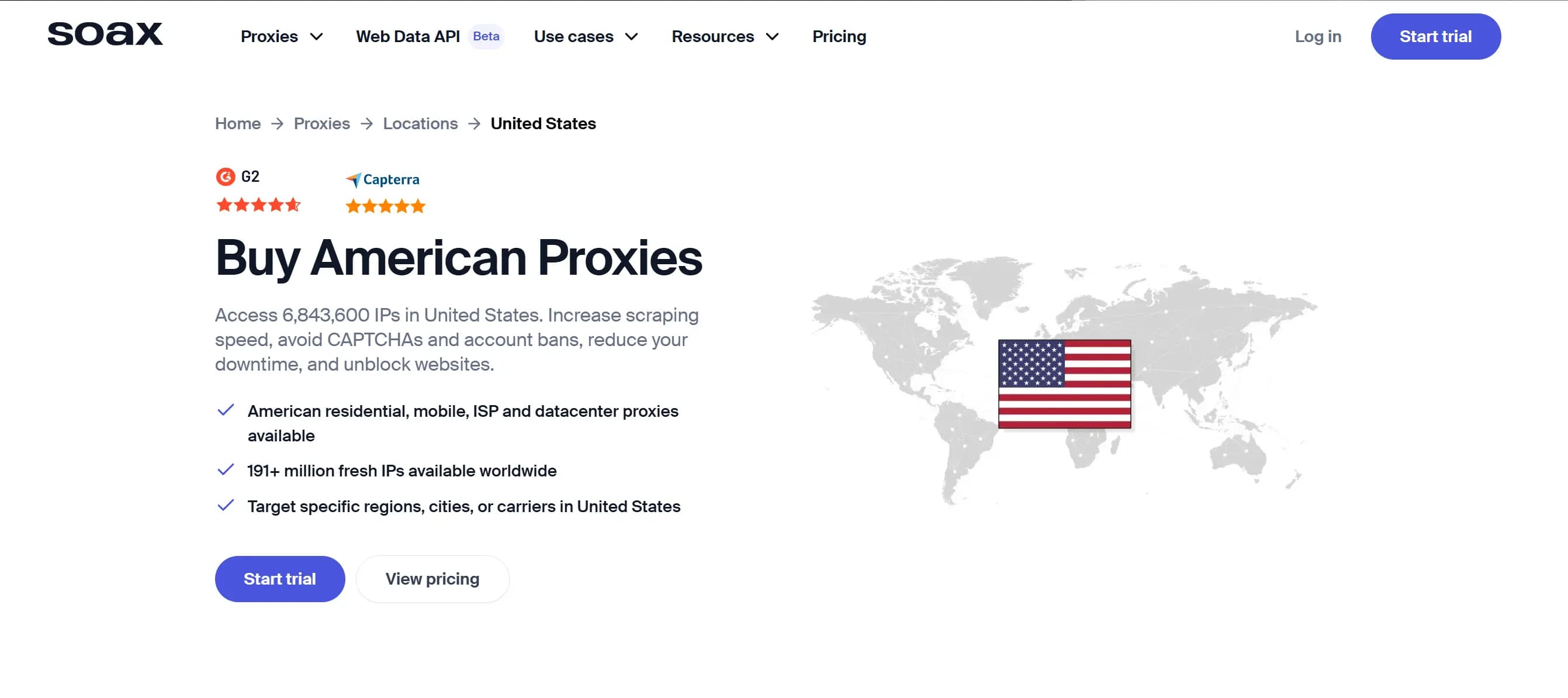This screenshot has width=1568, height=698.
Task: Click the SOAX logo
Action: click(105, 34)
